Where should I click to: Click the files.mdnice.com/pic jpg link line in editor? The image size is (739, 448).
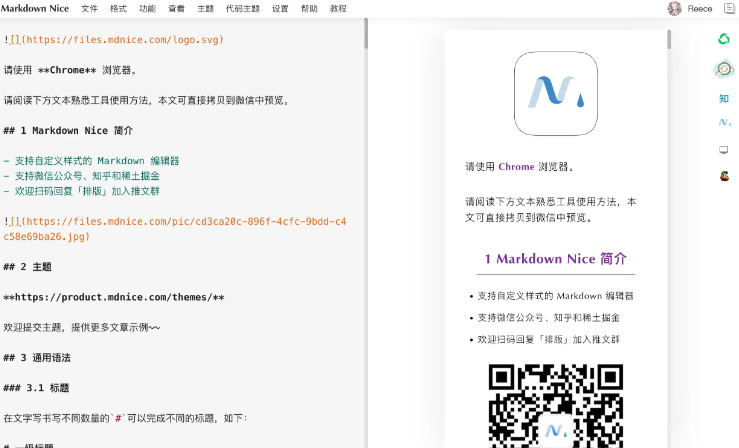pyautogui.click(x=175, y=229)
